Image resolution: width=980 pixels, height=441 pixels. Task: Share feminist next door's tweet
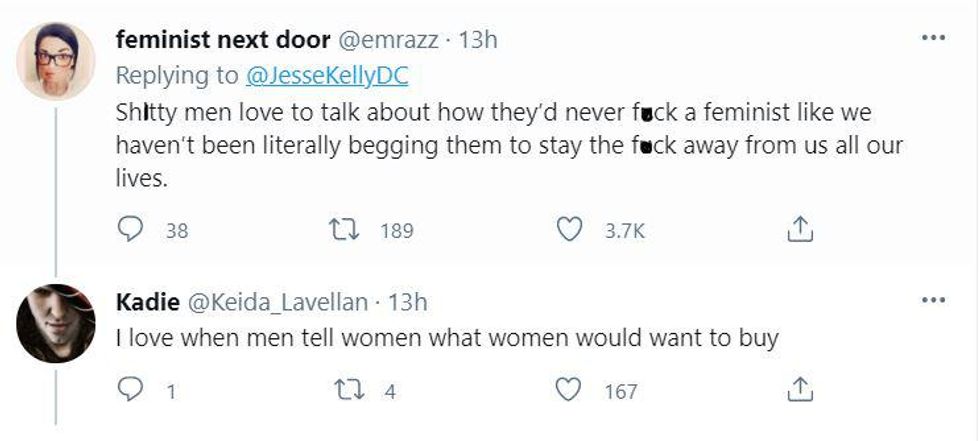798,231
